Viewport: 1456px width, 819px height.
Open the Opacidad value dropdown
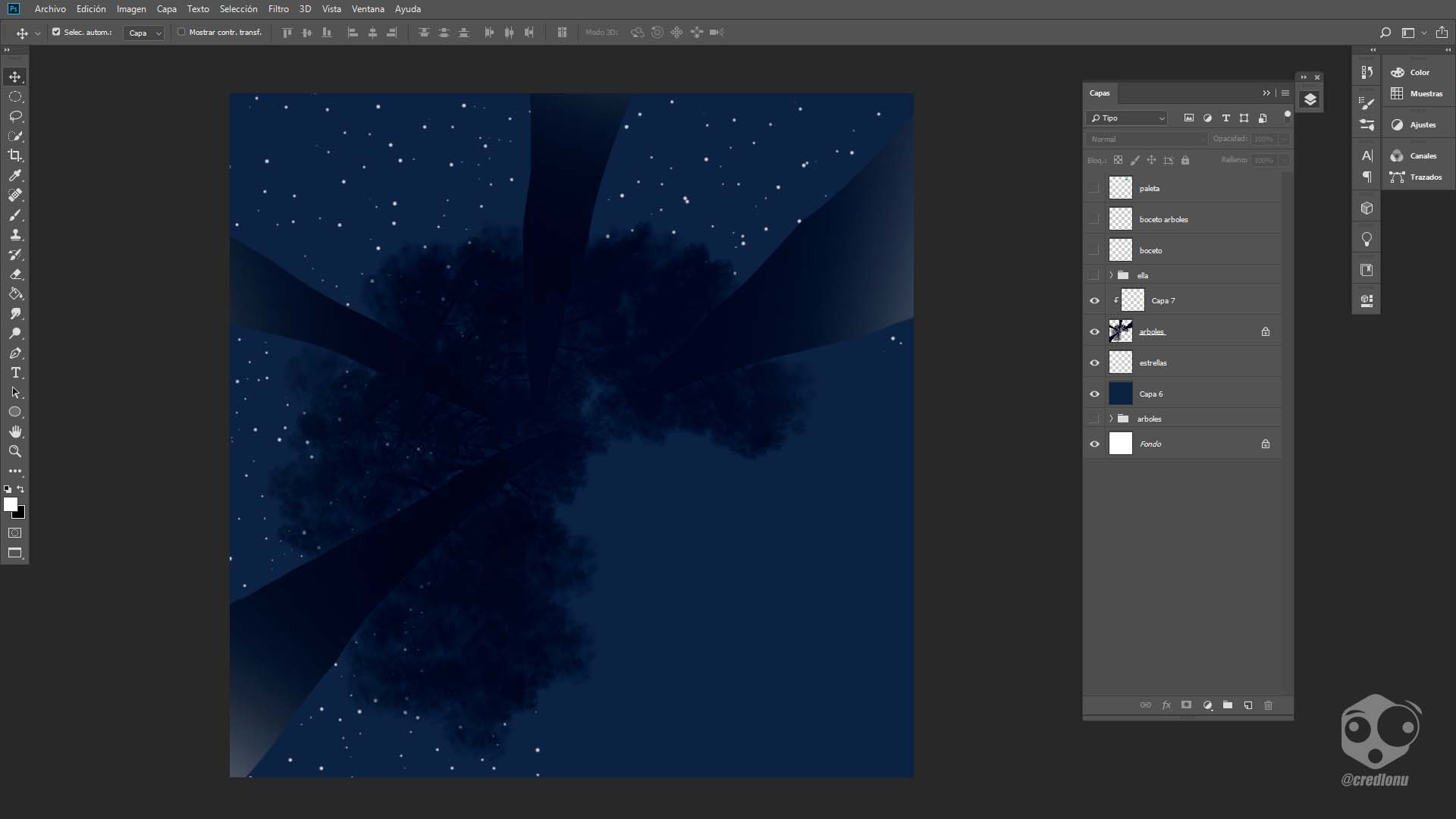pyautogui.click(x=1284, y=140)
